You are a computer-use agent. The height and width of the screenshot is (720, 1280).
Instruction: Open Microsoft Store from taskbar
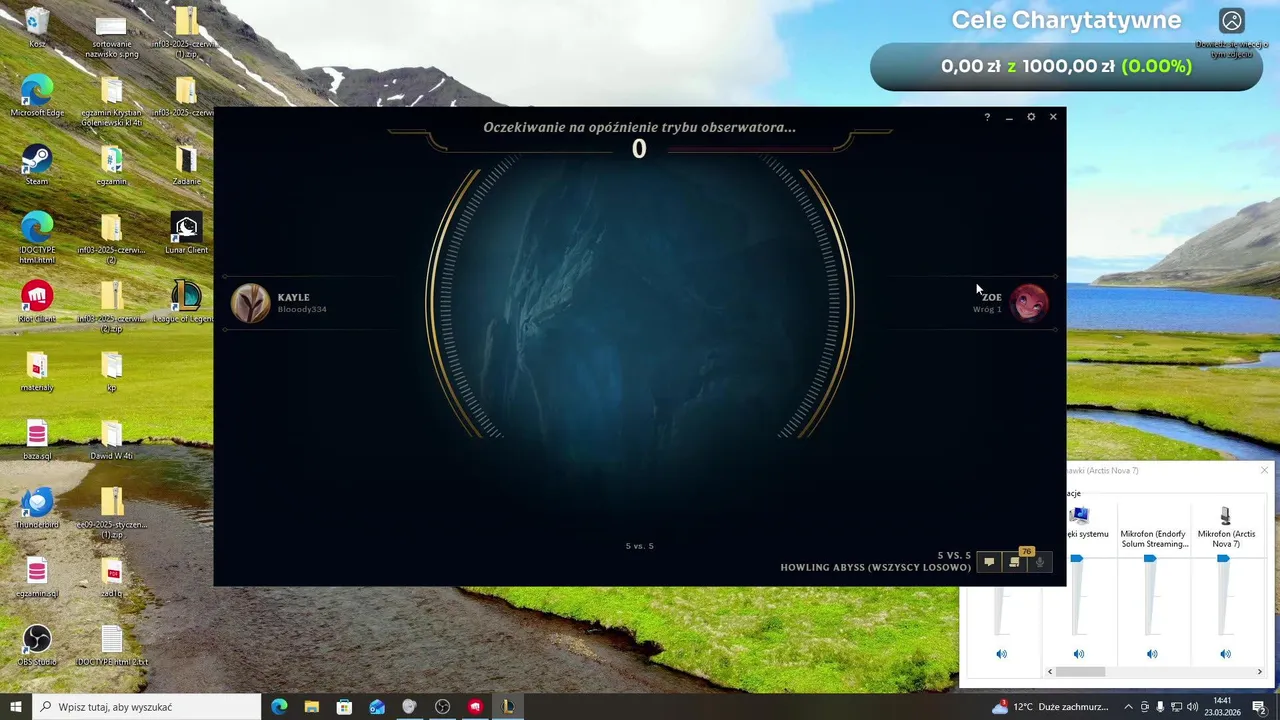[344, 707]
